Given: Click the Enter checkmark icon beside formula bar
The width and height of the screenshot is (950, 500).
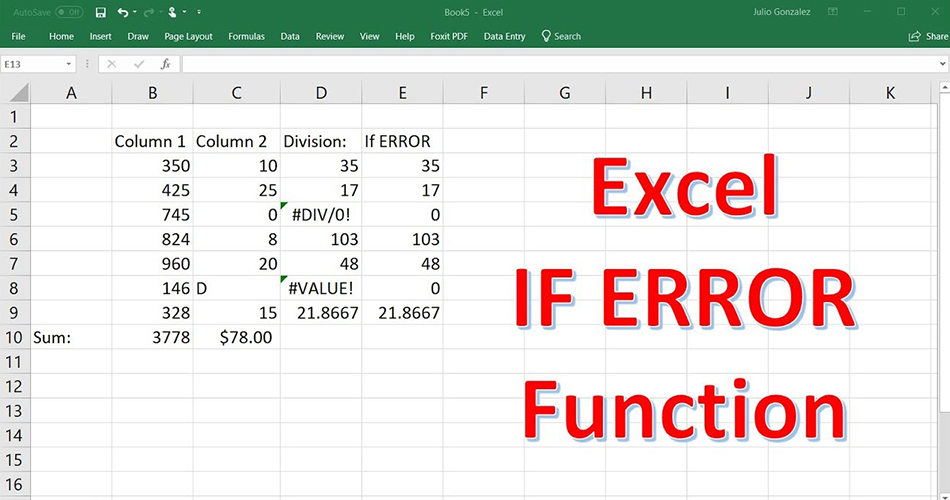Looking at the screenshot, I should click(138, 64).
